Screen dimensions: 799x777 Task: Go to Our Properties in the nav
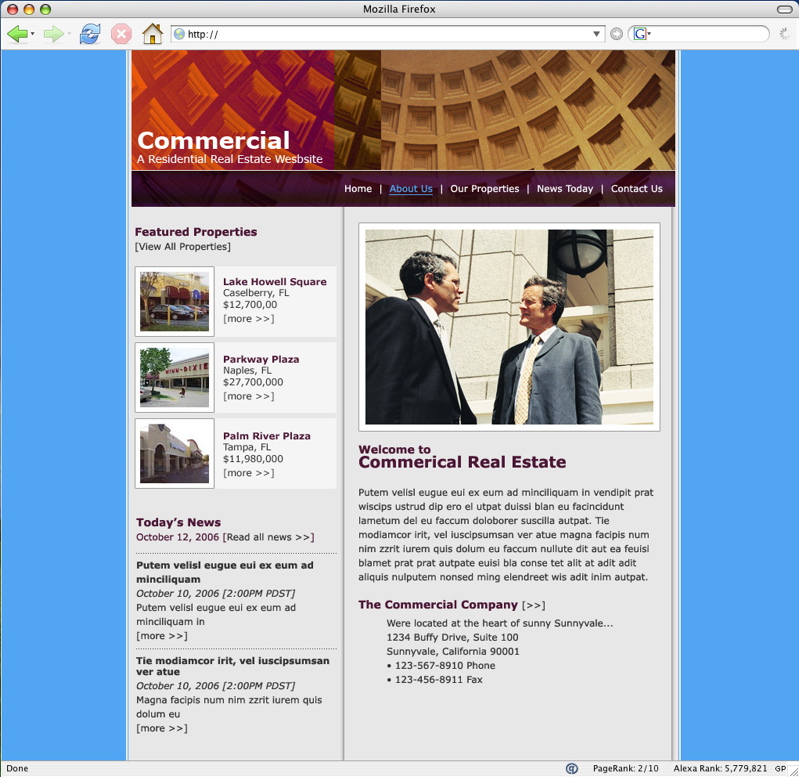(484, 189)
